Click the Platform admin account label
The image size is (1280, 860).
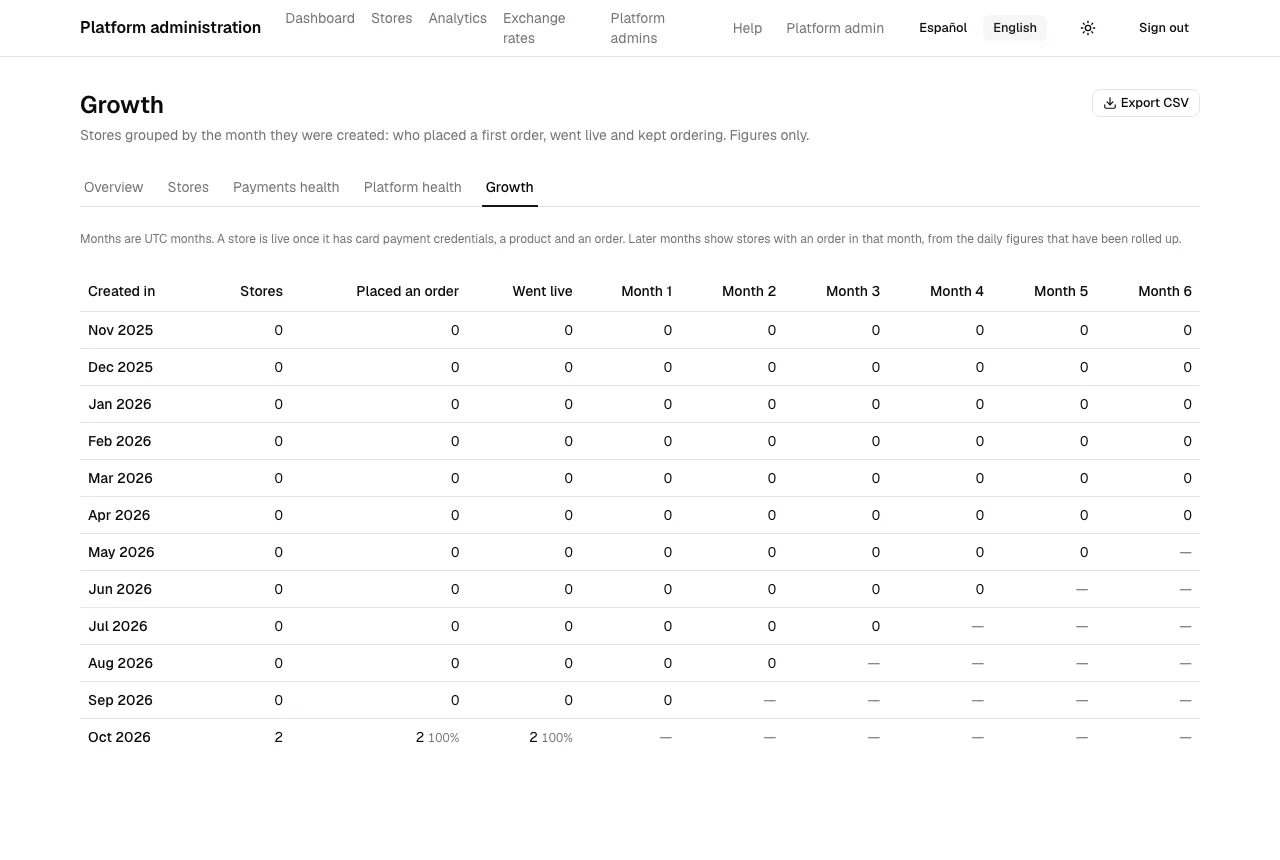[835, 28]
